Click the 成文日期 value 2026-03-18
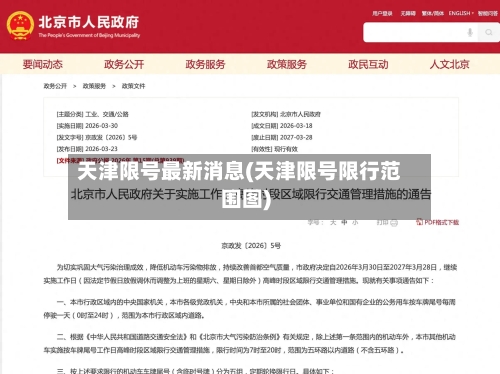The image size is (500, 374). tap(296, 126)
